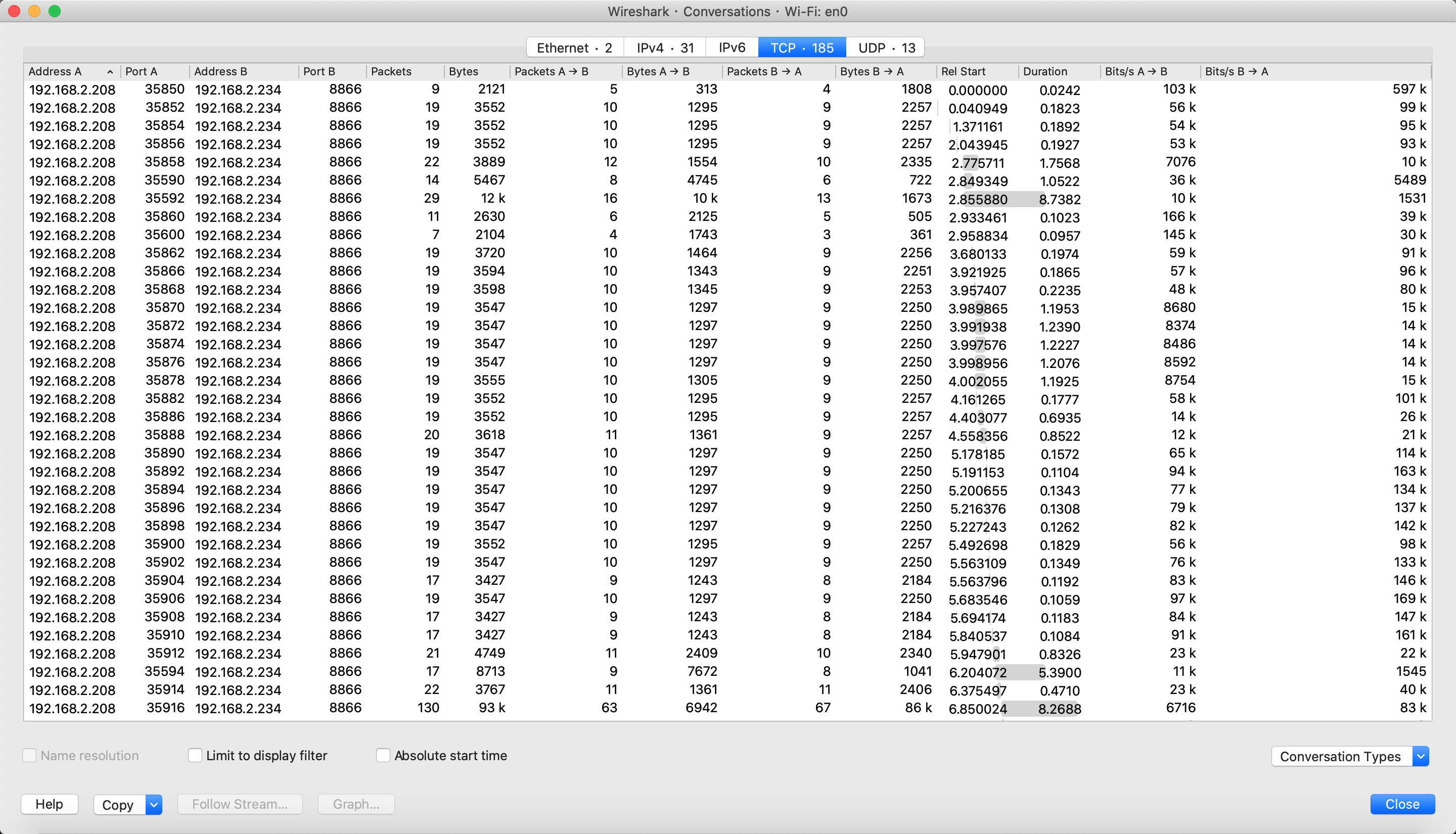Sort by the Duration column header

(1045, 72)
